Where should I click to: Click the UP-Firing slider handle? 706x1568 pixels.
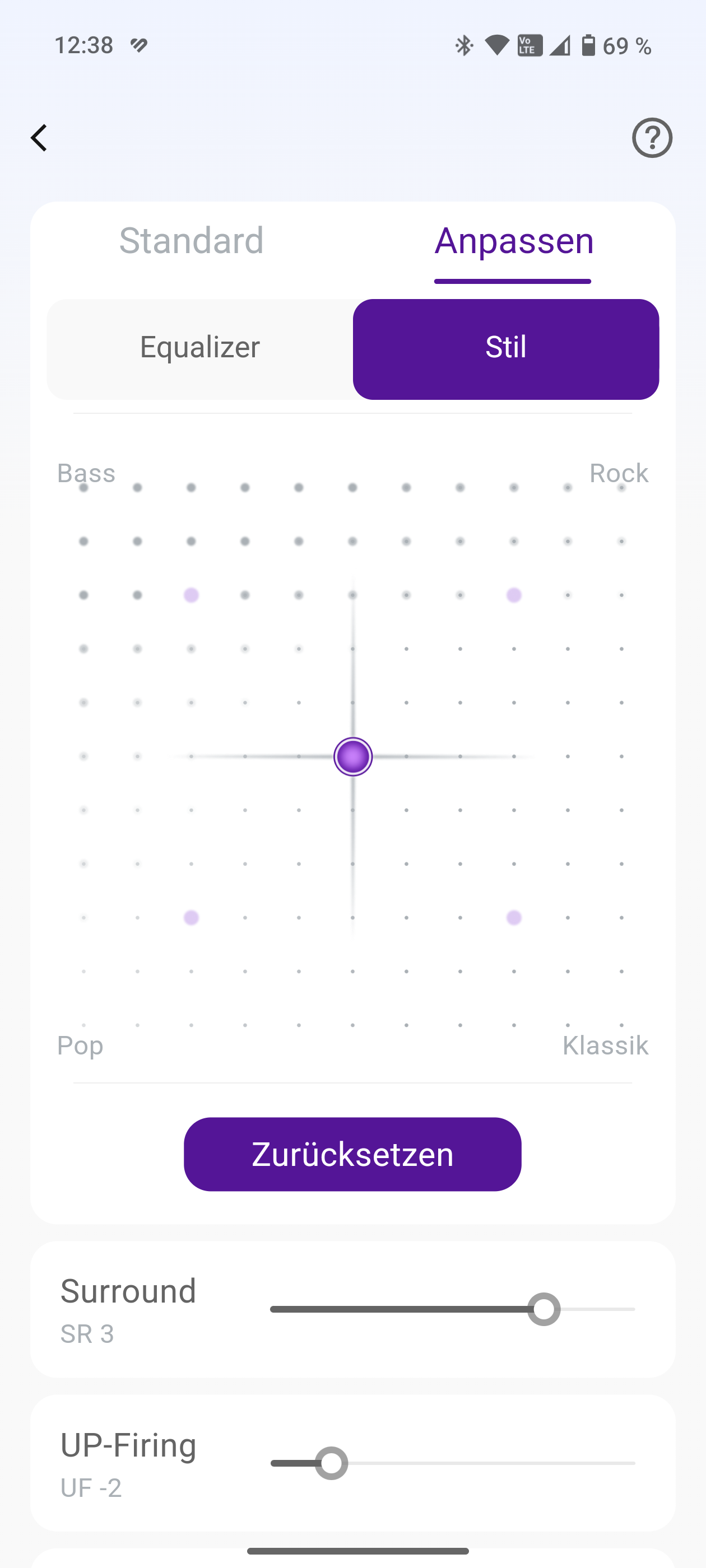tap(331, 1463)
